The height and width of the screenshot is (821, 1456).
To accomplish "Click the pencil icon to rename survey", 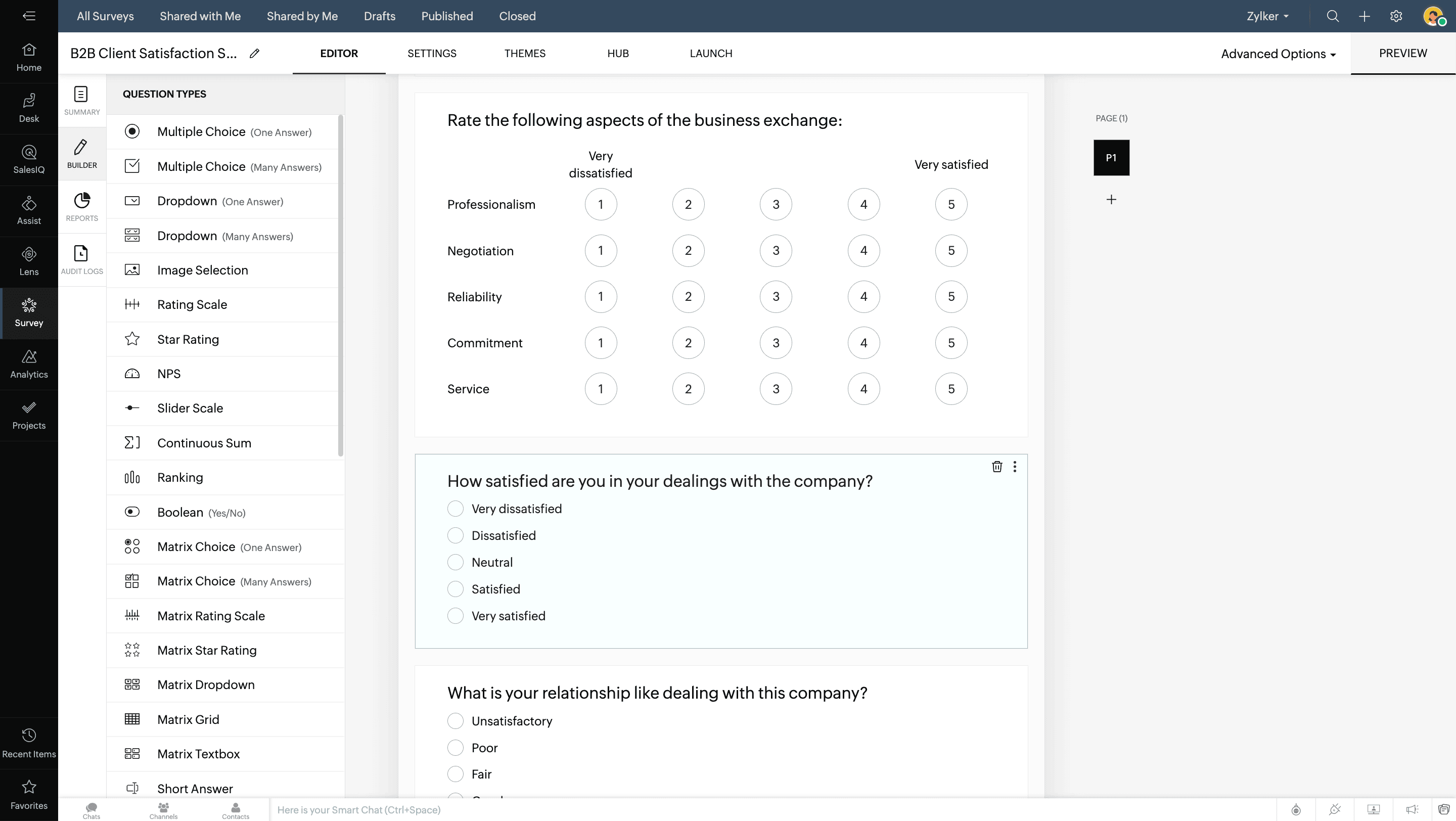I will [254, 53].
